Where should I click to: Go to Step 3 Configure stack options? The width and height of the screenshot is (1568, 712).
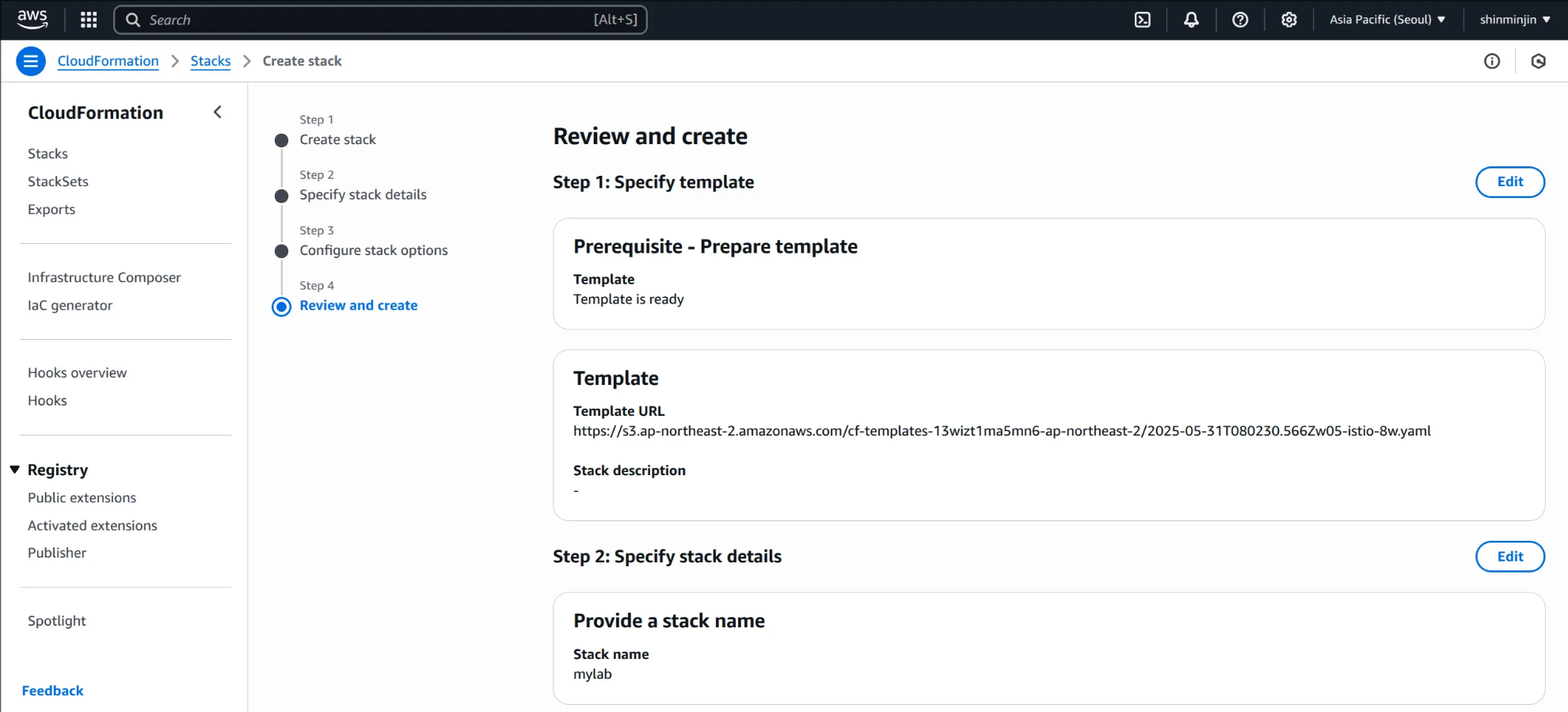click(x=373, y=250)
